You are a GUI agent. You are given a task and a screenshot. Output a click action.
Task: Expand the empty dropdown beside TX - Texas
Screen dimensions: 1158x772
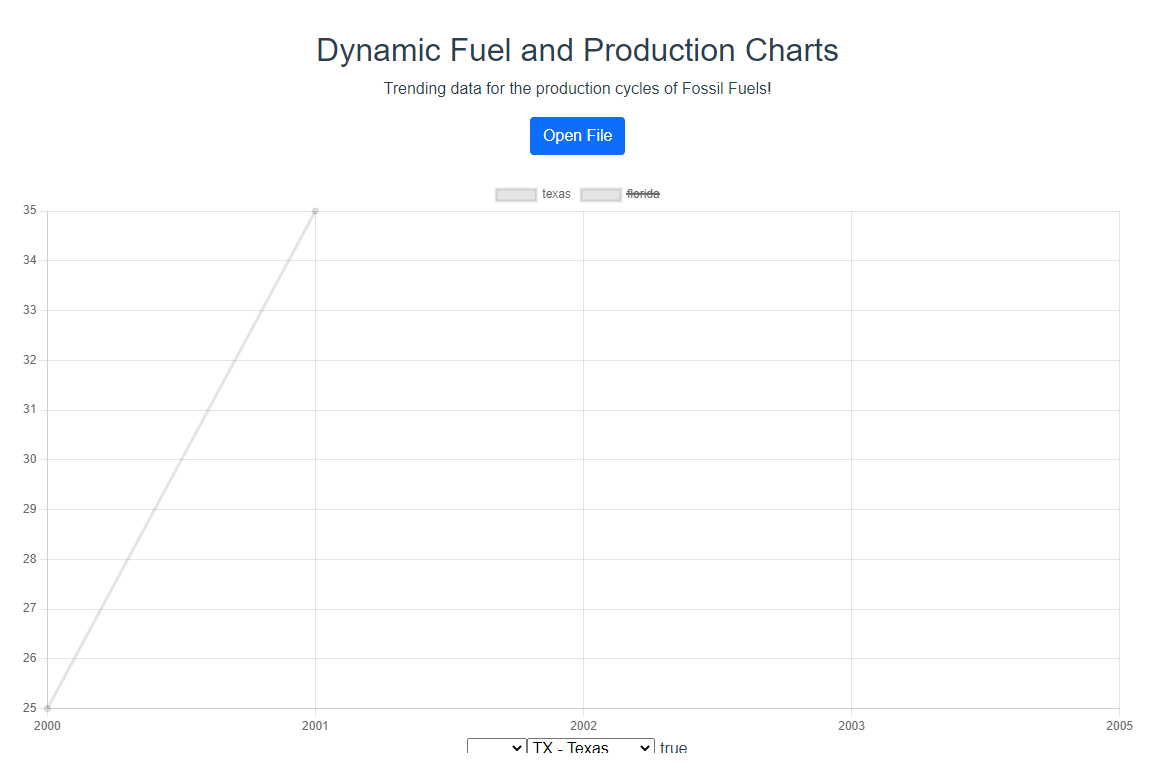497,748
